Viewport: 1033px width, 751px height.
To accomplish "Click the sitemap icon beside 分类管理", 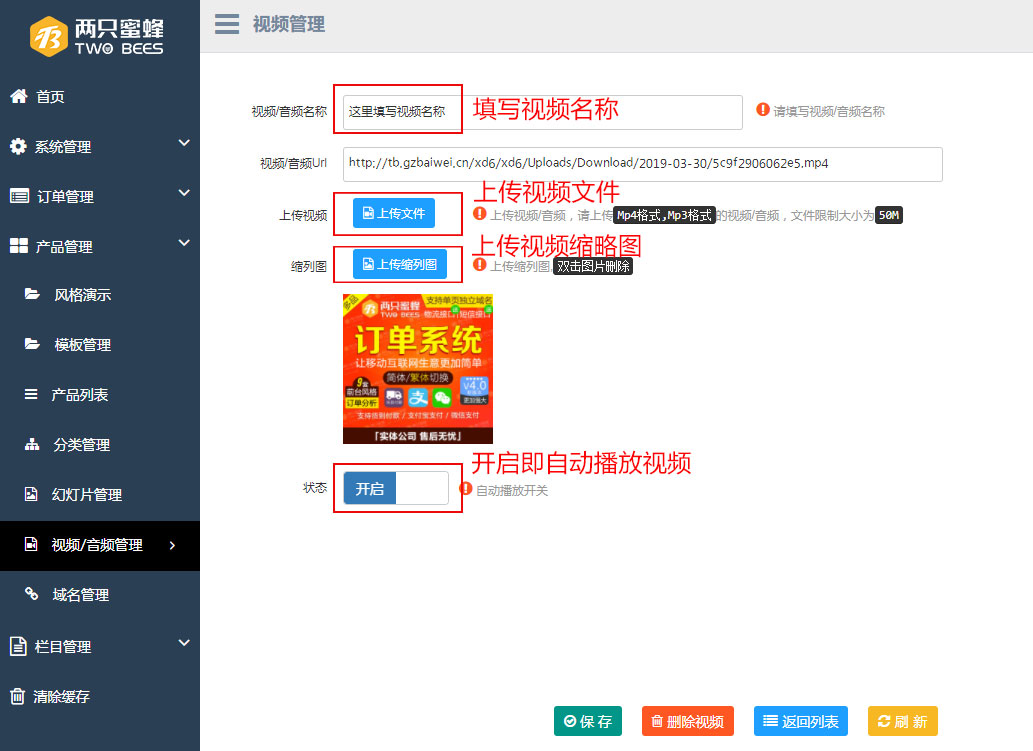I will 32,445.
